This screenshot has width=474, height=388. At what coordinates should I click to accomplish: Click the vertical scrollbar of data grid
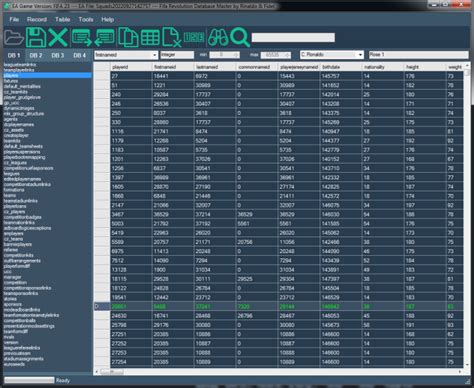[x=467, y=215]
